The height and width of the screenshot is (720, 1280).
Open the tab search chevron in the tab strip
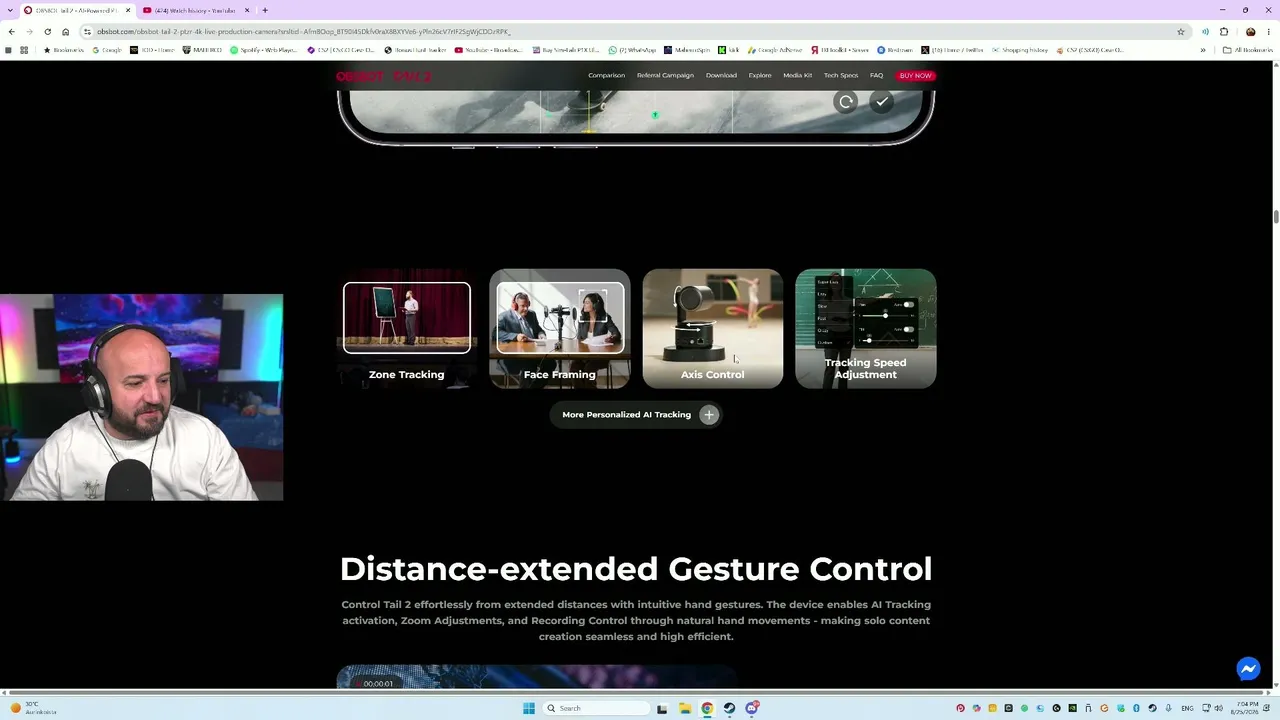tap(11, 10)
